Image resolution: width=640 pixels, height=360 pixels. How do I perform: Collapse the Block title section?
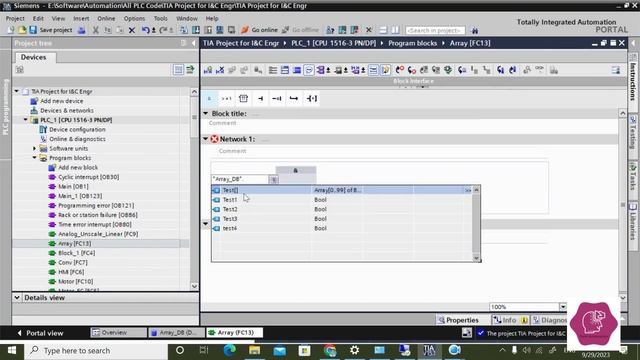click(x=206, y=113)
